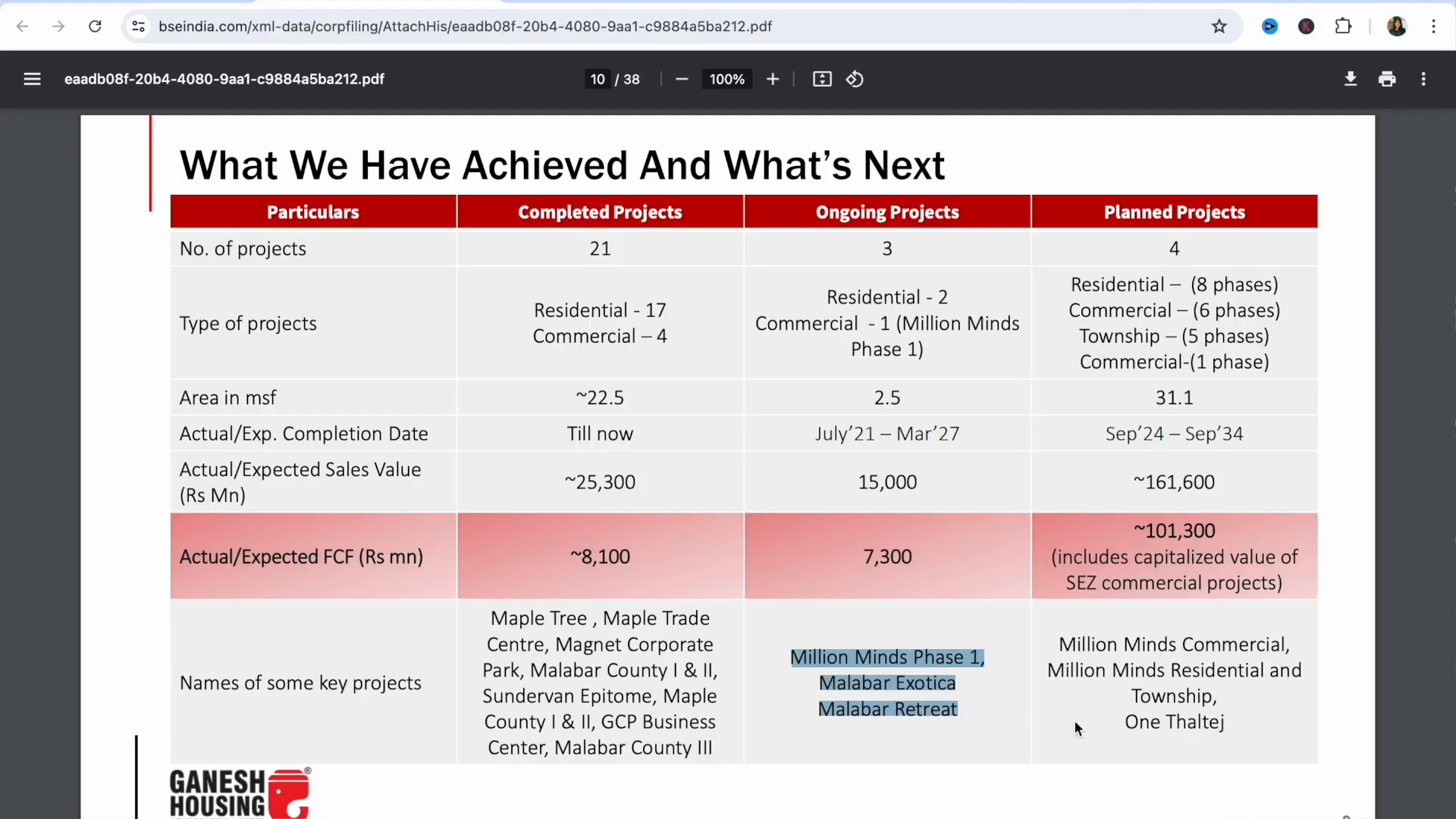Screen dimensions: 1456x819
Task: Rotate the PDF counterclockwise
Action: (x=855, y=79)
